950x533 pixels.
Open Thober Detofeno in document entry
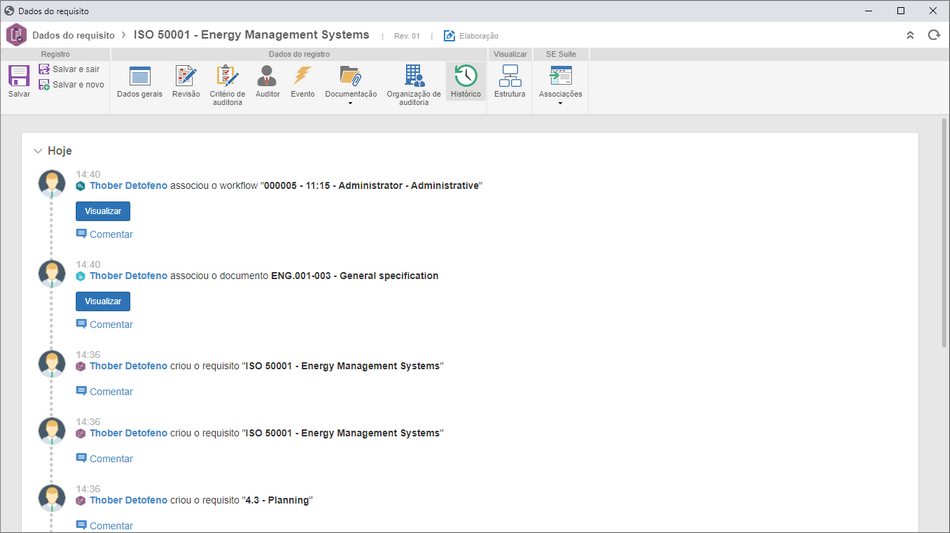click(x=128, y=276)
